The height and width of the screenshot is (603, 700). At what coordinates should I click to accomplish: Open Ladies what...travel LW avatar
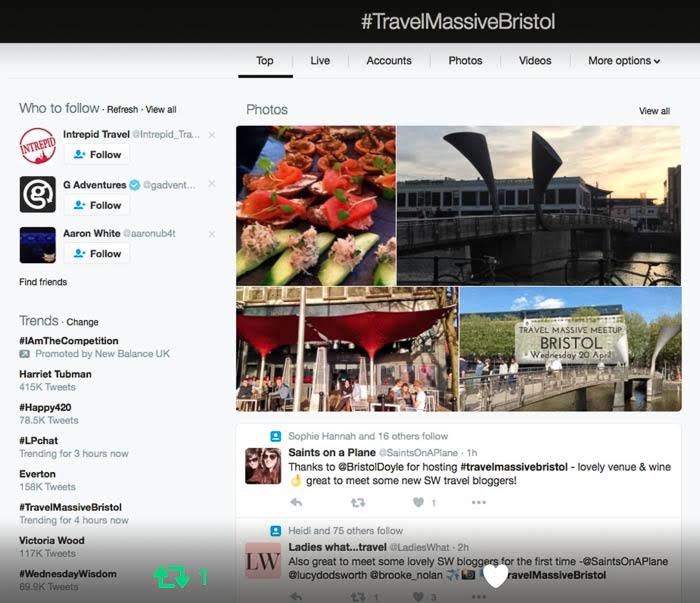[x=263, y=561]
